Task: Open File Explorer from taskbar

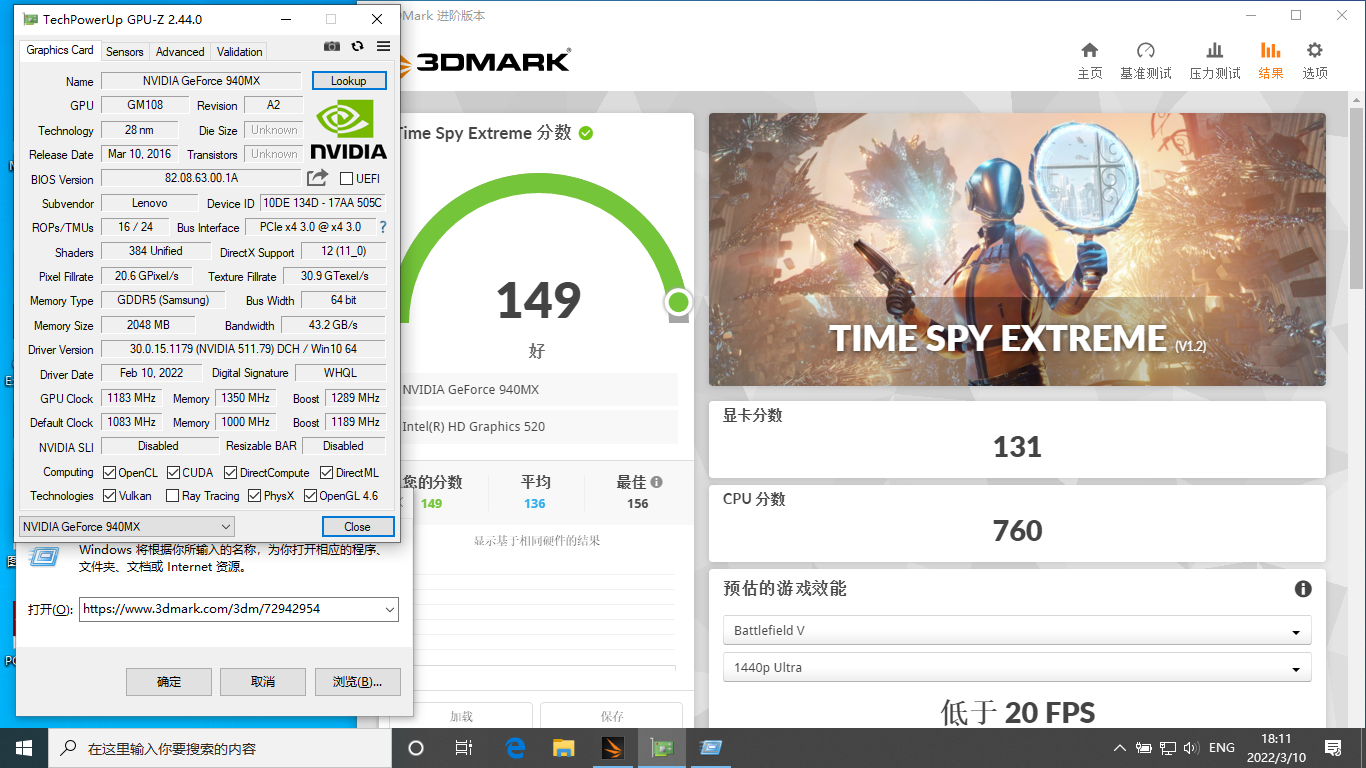Action: click(x=564, y=748)
